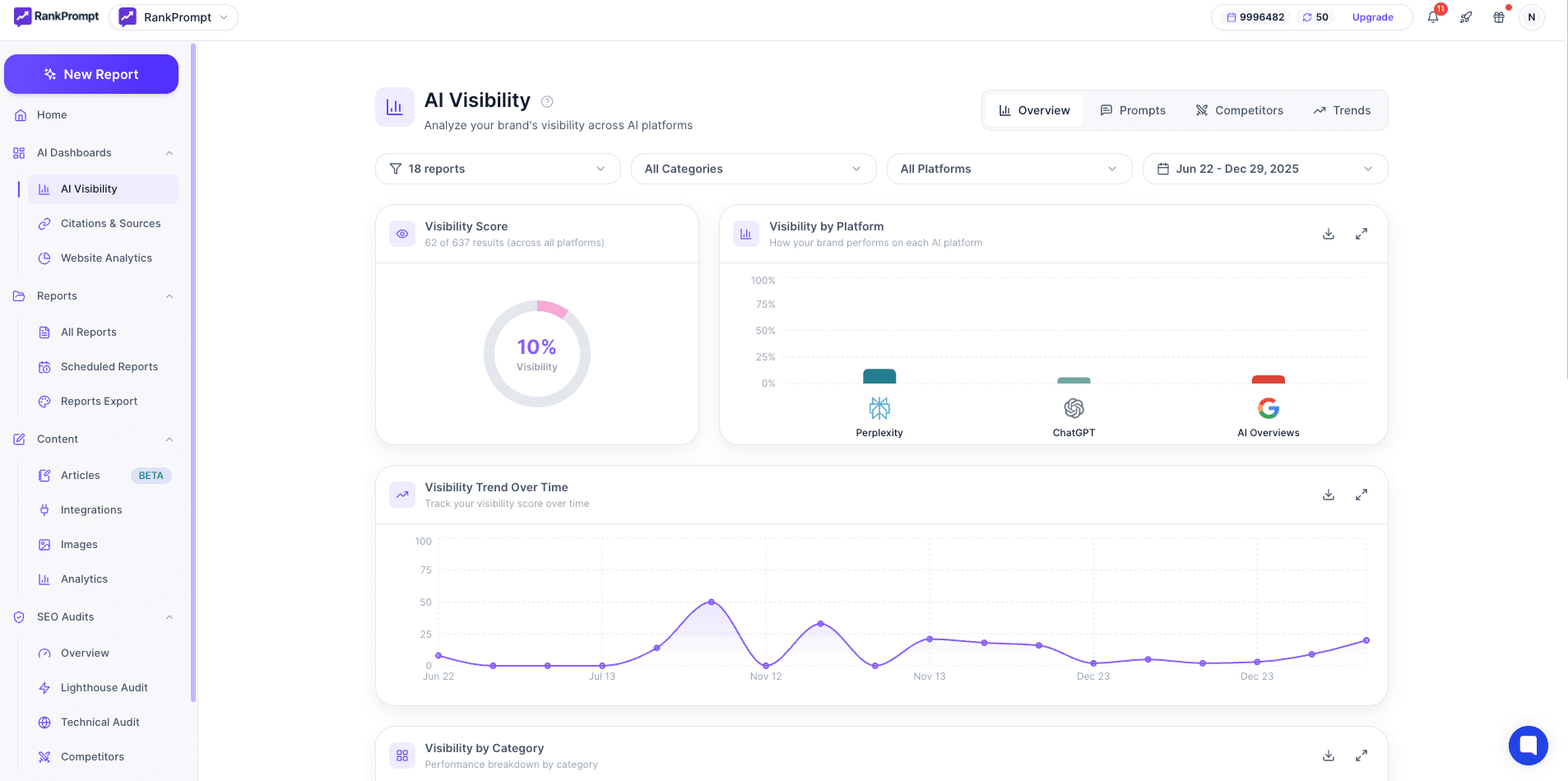The image size is (1568, 781).
Task: Collapse the AI Dashboards sidebar section
Action: click(x=169, y=153)
